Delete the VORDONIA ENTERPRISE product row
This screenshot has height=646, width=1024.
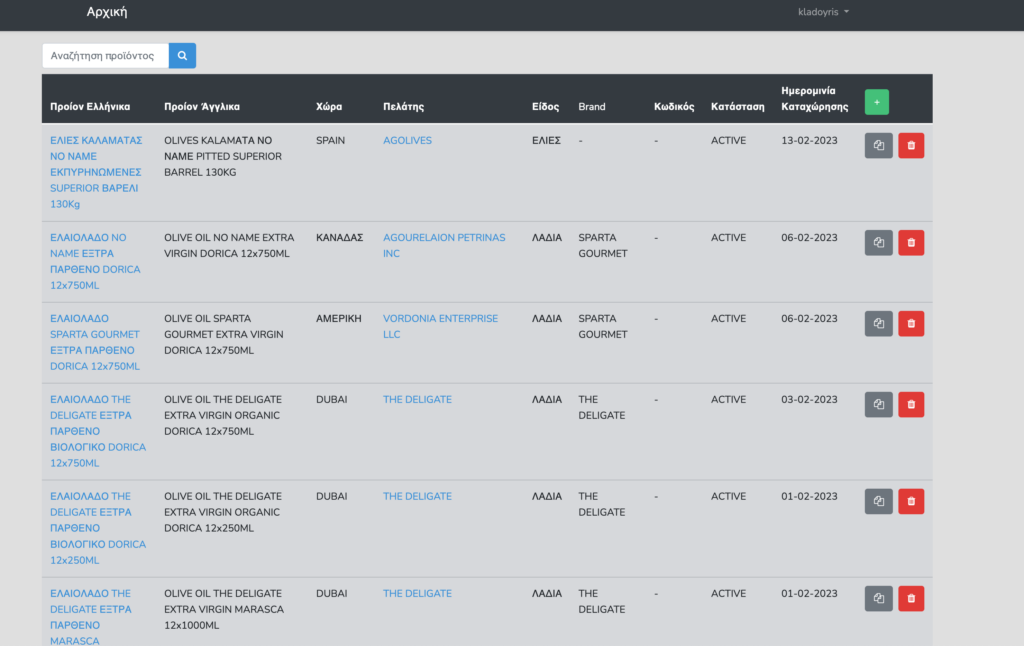(x=911, y=323)
